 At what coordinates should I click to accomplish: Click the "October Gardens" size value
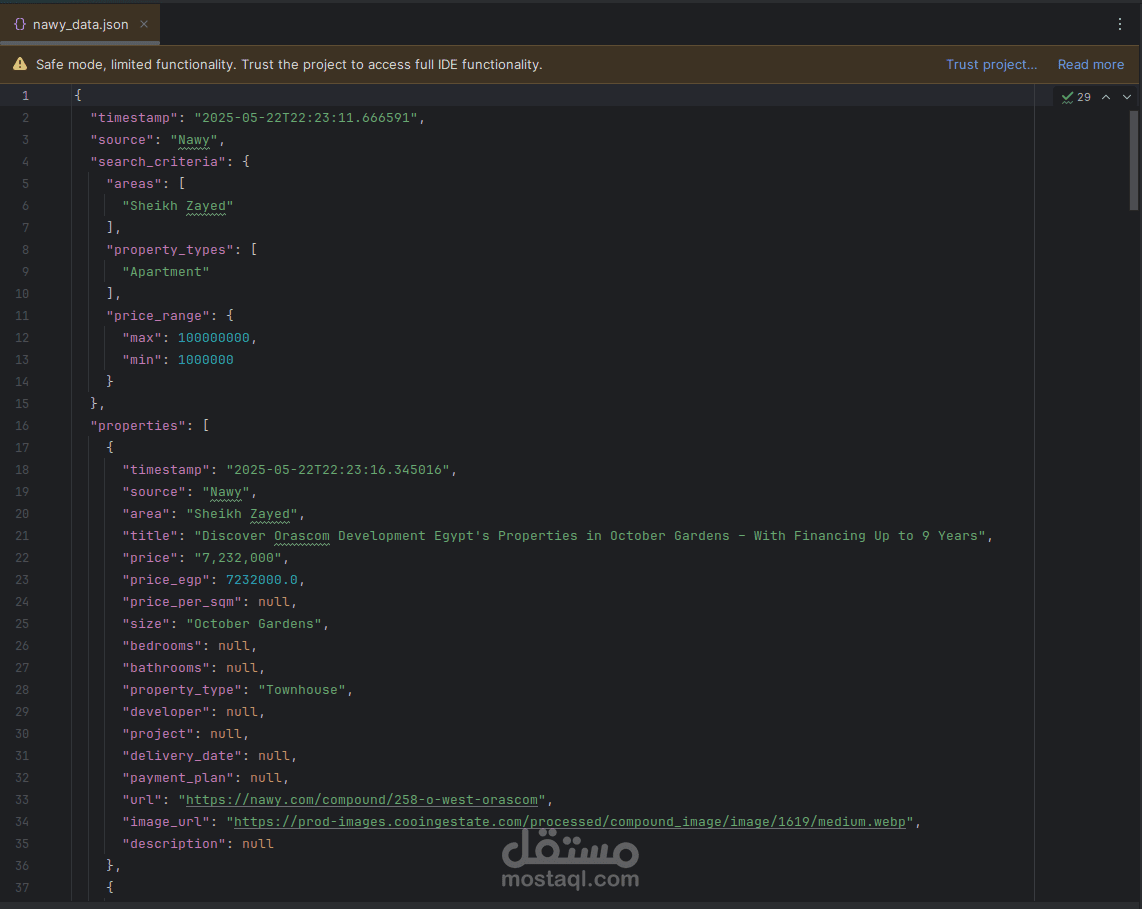[253, 623]
